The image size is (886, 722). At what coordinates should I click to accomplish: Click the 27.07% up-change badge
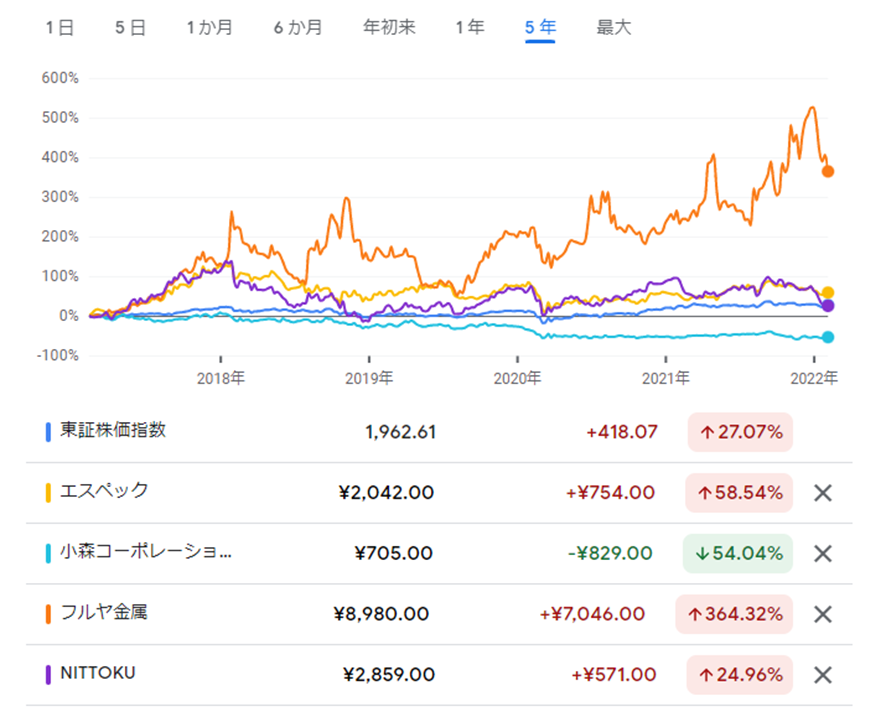[740, 432]
